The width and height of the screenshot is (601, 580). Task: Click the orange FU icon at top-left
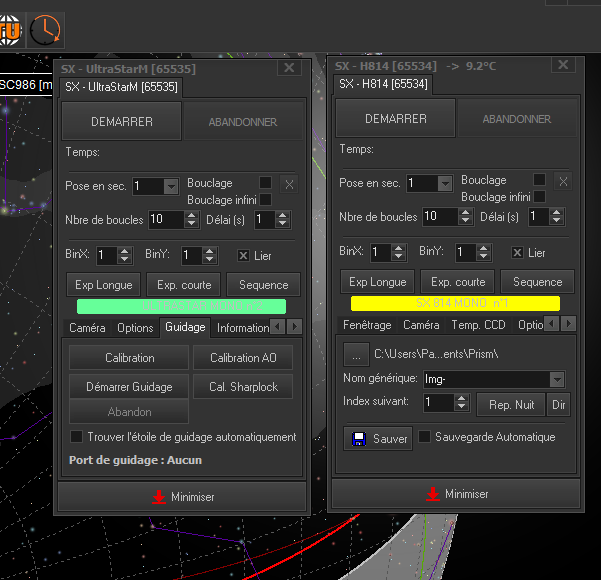9,30
